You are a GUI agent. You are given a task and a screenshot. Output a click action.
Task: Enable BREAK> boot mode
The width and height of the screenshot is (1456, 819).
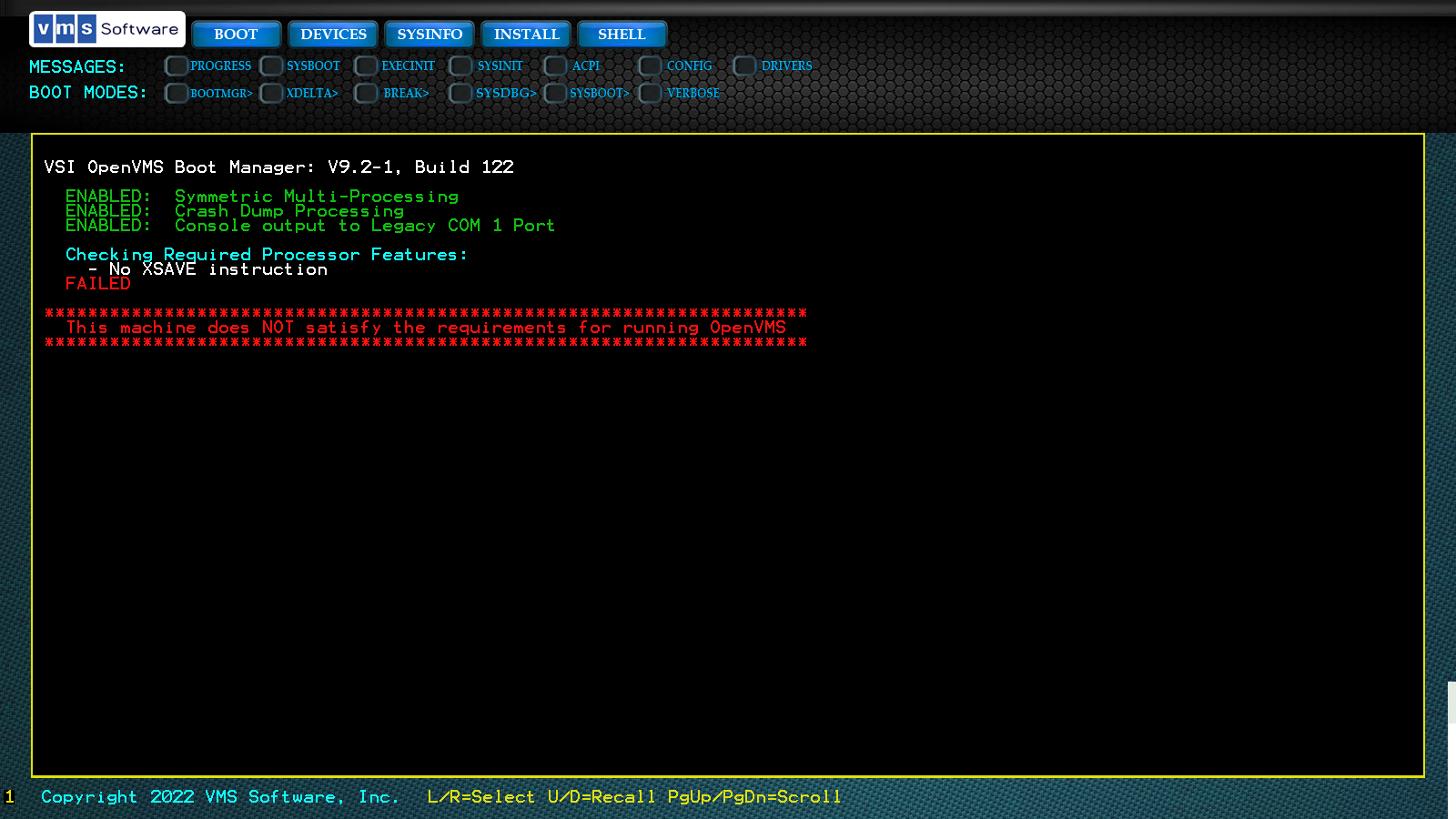tap(366, 93)
